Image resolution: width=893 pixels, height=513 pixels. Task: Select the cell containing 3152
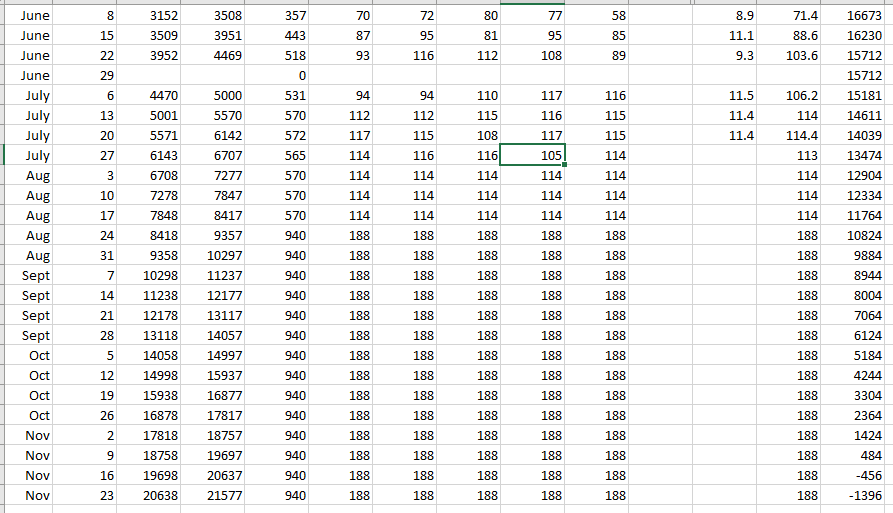tap(148, 16)
